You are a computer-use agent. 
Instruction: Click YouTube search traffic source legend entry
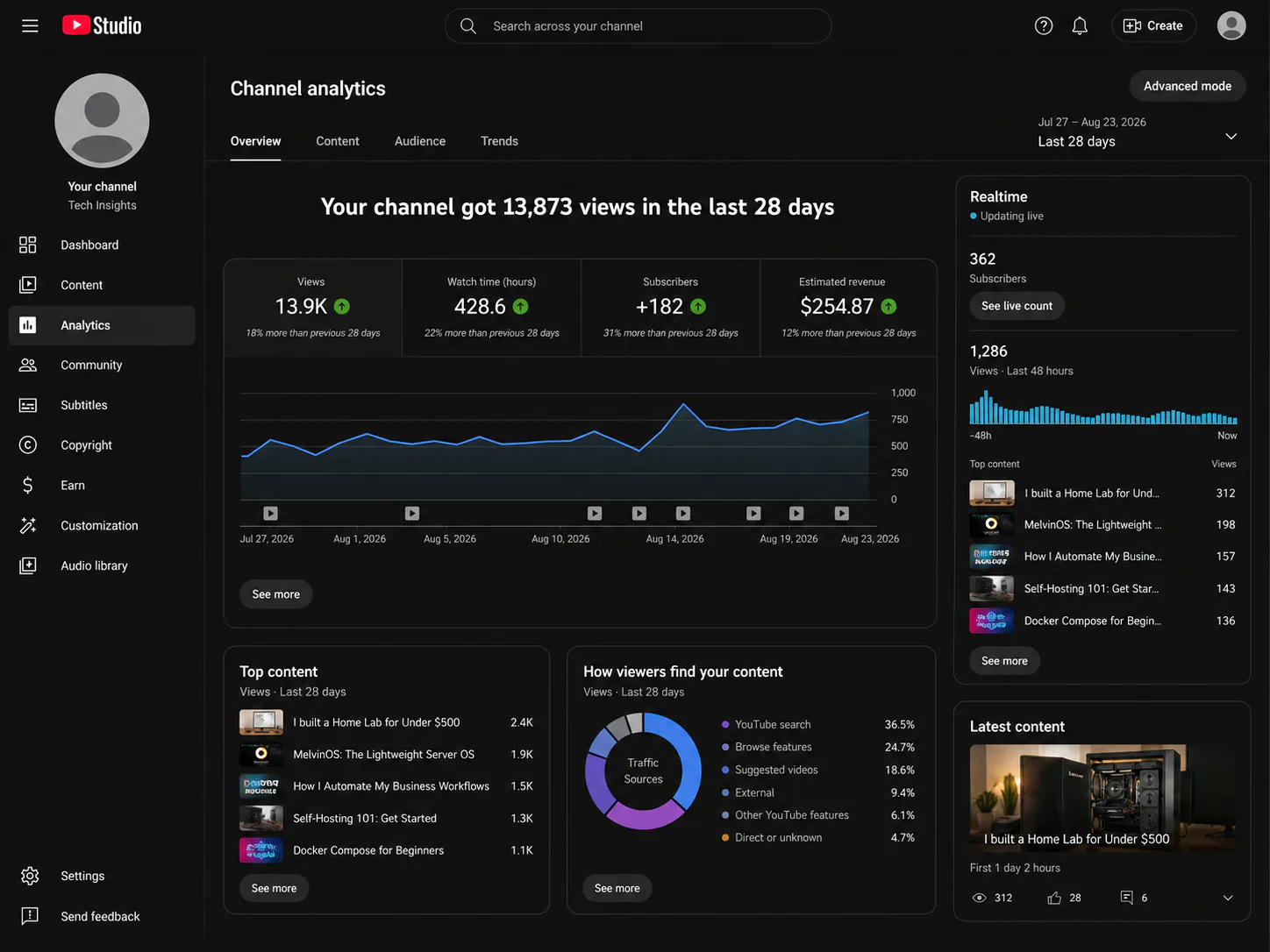[817, 725]
